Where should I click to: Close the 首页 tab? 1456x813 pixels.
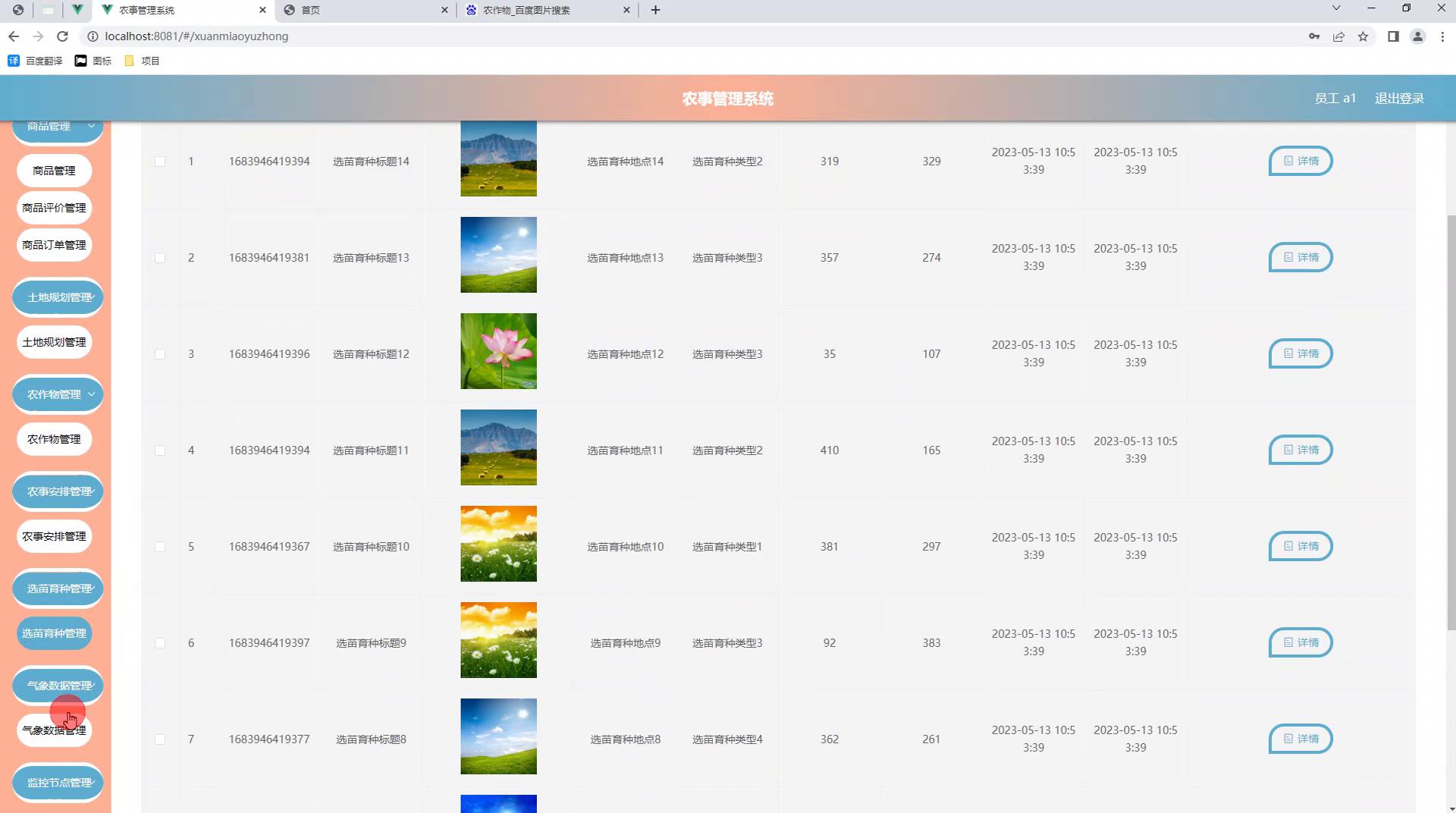444,10
